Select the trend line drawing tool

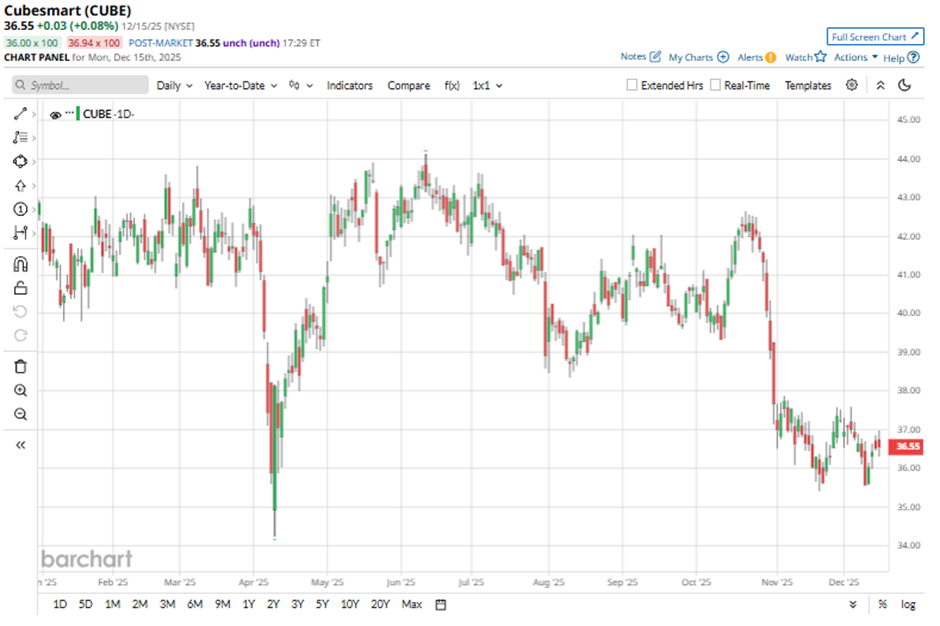click(20, 113)
